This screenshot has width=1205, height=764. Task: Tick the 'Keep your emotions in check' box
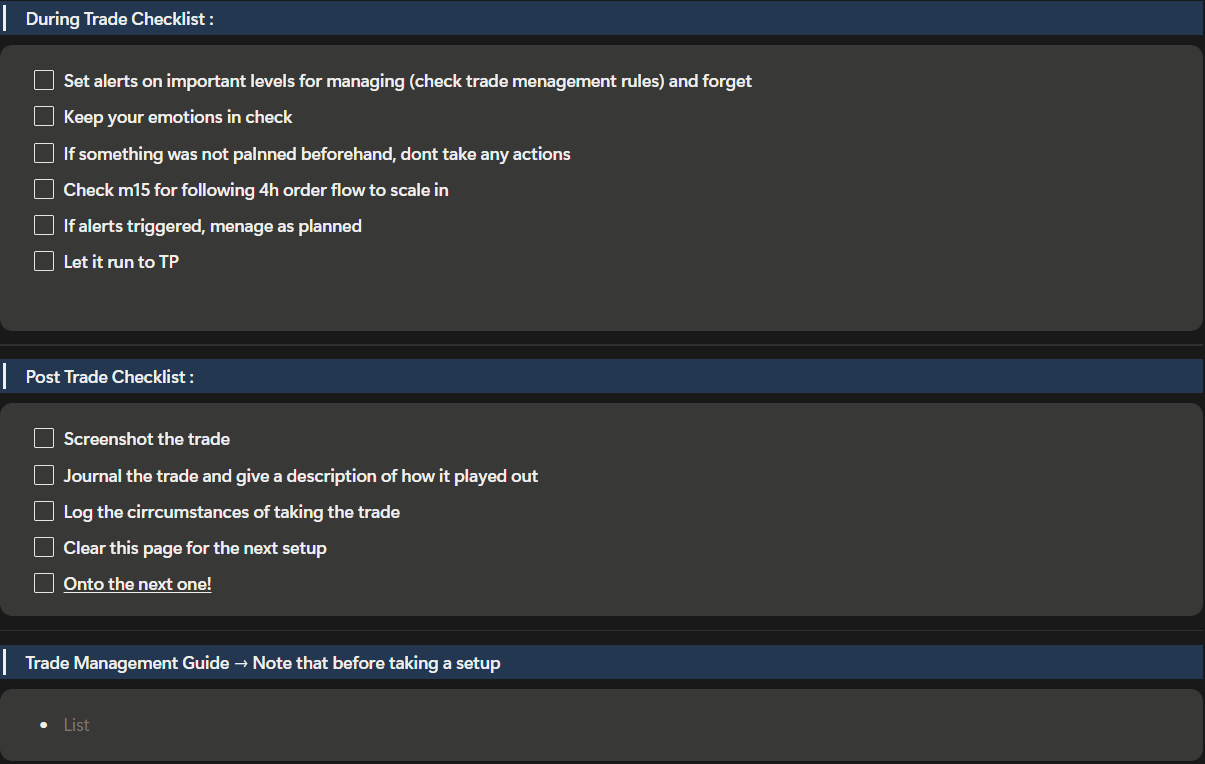(44, 116)
